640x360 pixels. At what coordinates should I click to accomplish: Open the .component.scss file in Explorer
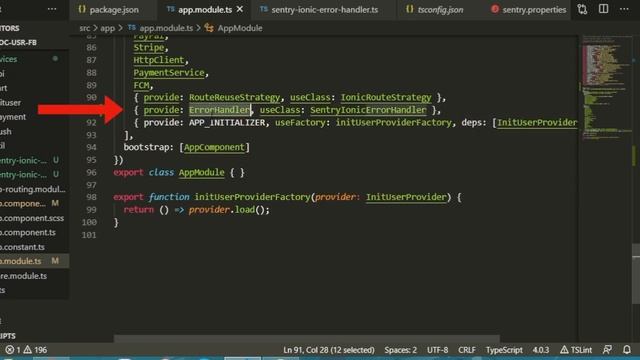click(34, 218)
